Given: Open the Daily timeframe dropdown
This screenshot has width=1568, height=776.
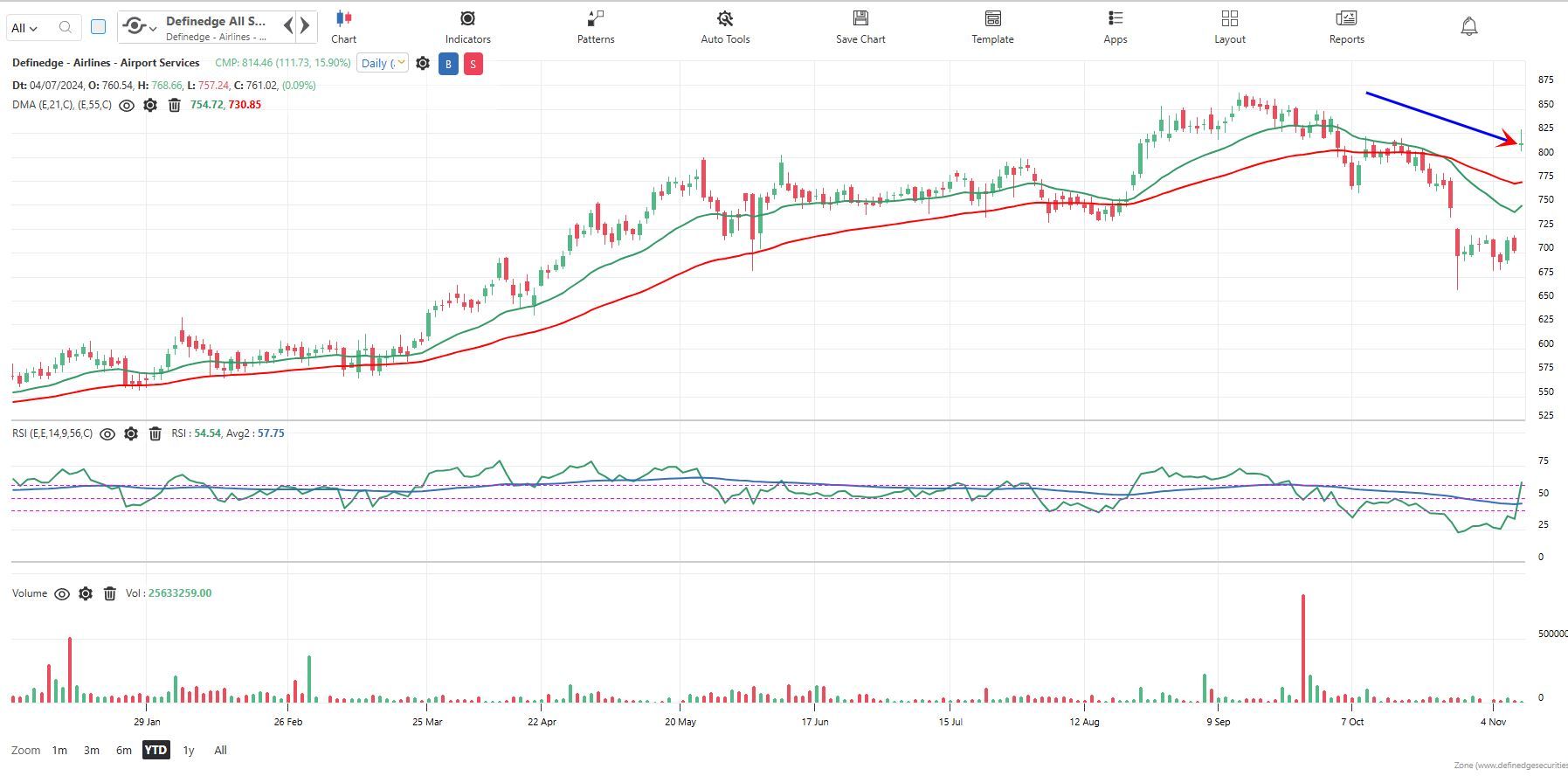Looking at the screenshot, I should click(383, 63).
